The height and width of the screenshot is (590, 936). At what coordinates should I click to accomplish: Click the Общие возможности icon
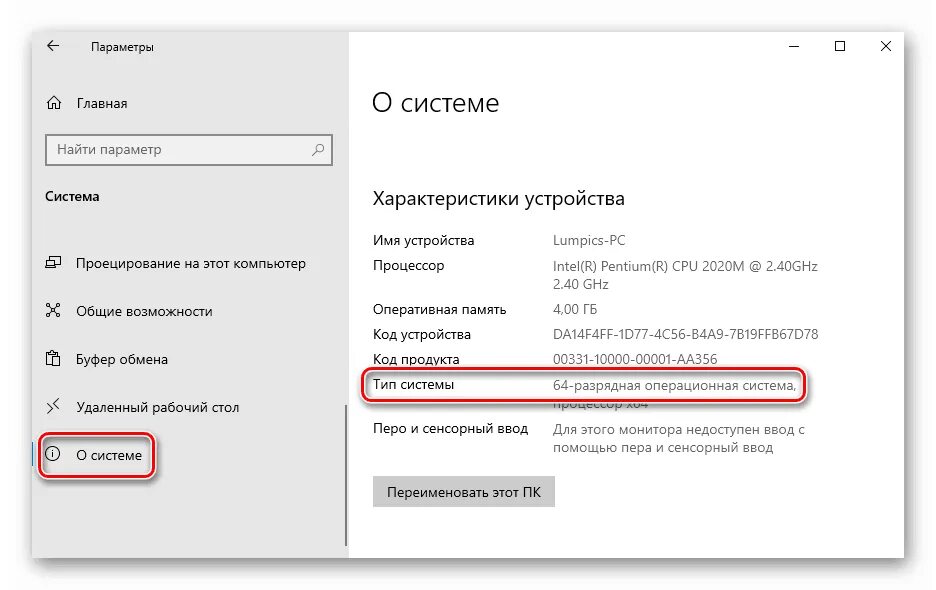[53, 311]
